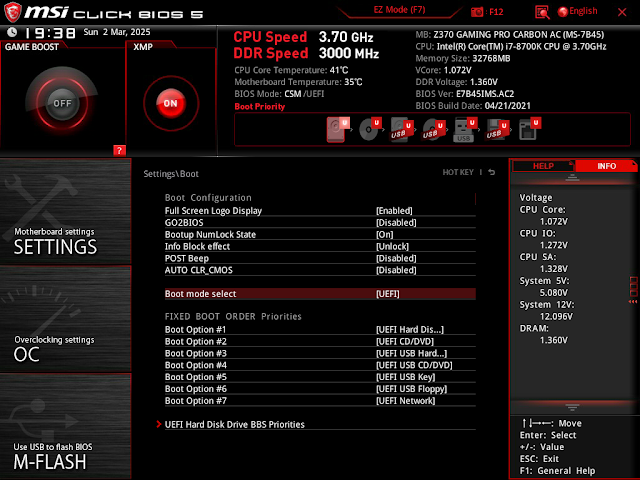
Task: Change Bootup NumLock State [On] value
Action: tap(384, 234)
